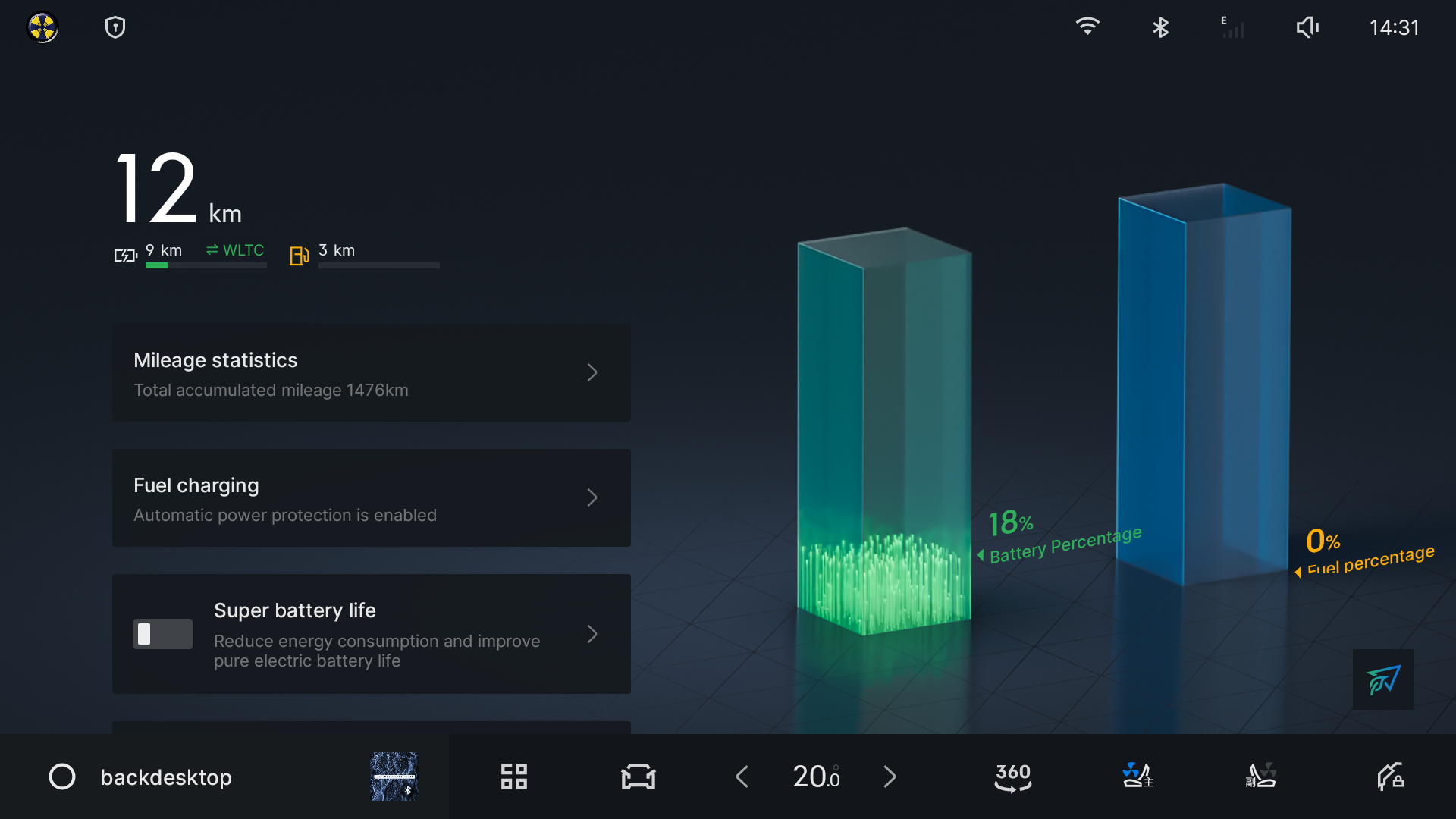This screenshot has height=819, width=1456.
Task: Expand Super battery life details chevron
Action: pos(592,634)
